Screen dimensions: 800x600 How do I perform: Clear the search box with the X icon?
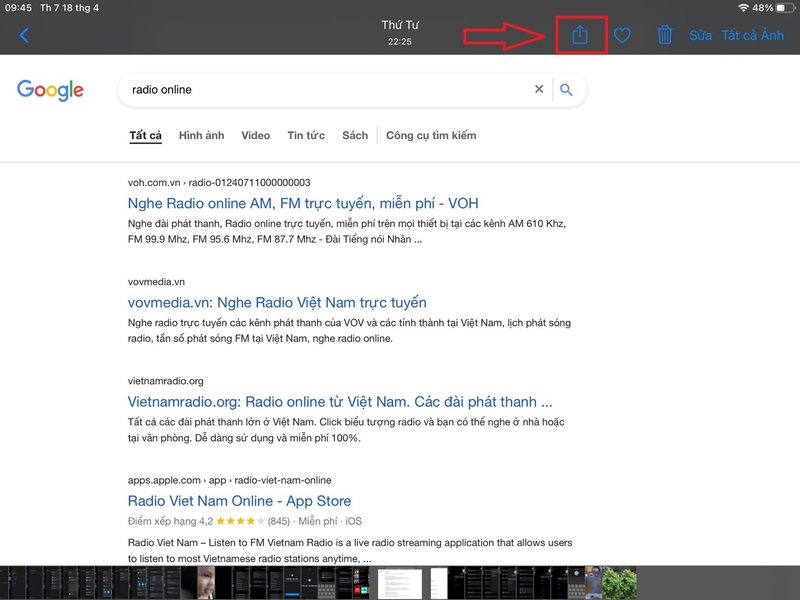point(539,89)
